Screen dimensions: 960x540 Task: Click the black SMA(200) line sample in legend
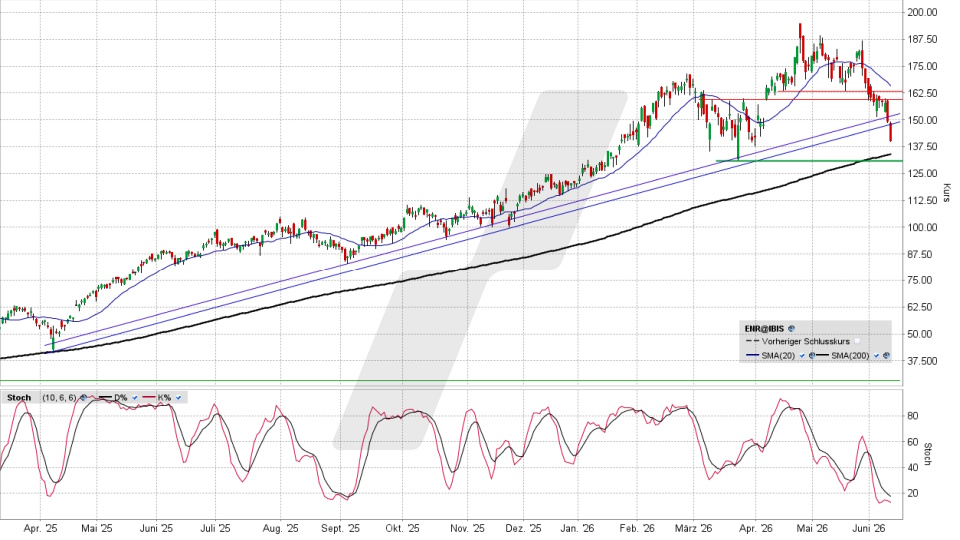click(x=822, y=355)
